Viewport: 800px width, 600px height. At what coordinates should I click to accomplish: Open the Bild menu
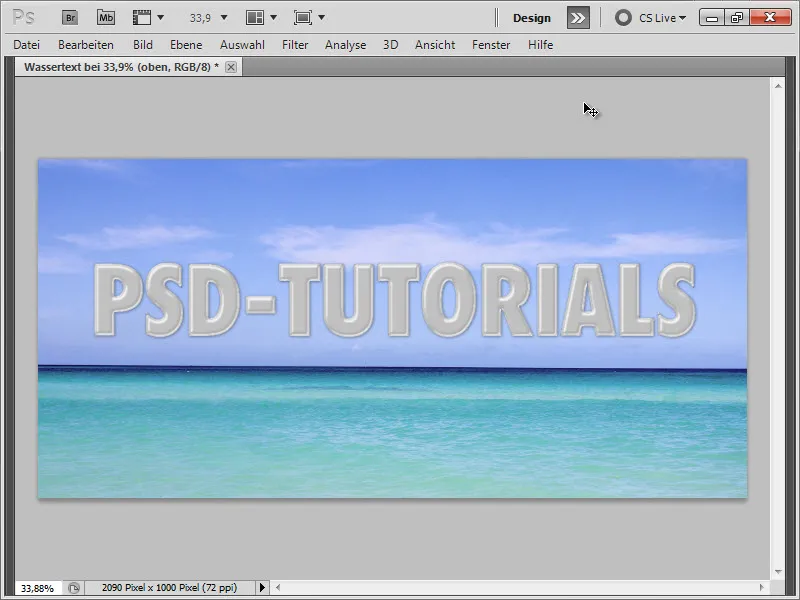pos(143,45)
